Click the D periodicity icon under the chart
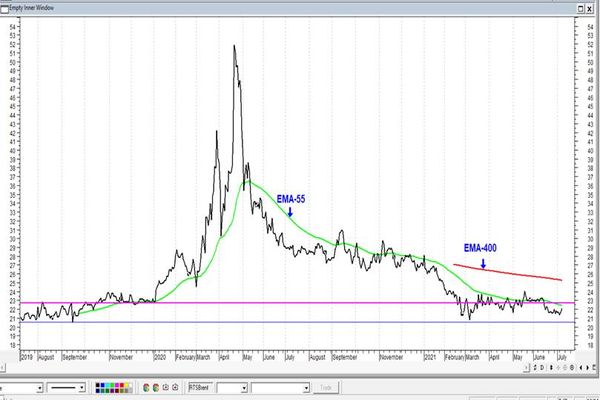This screenshot has height=400, width=600. point(542,367)
